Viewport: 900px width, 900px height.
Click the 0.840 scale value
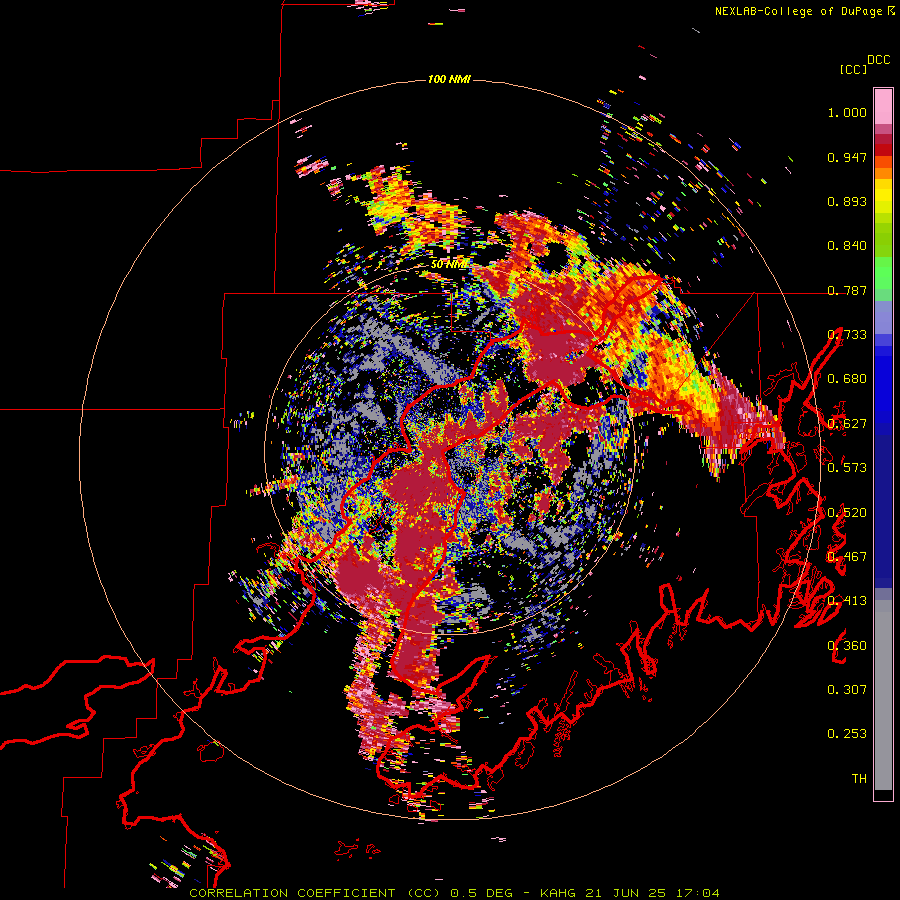click(847, 246)
